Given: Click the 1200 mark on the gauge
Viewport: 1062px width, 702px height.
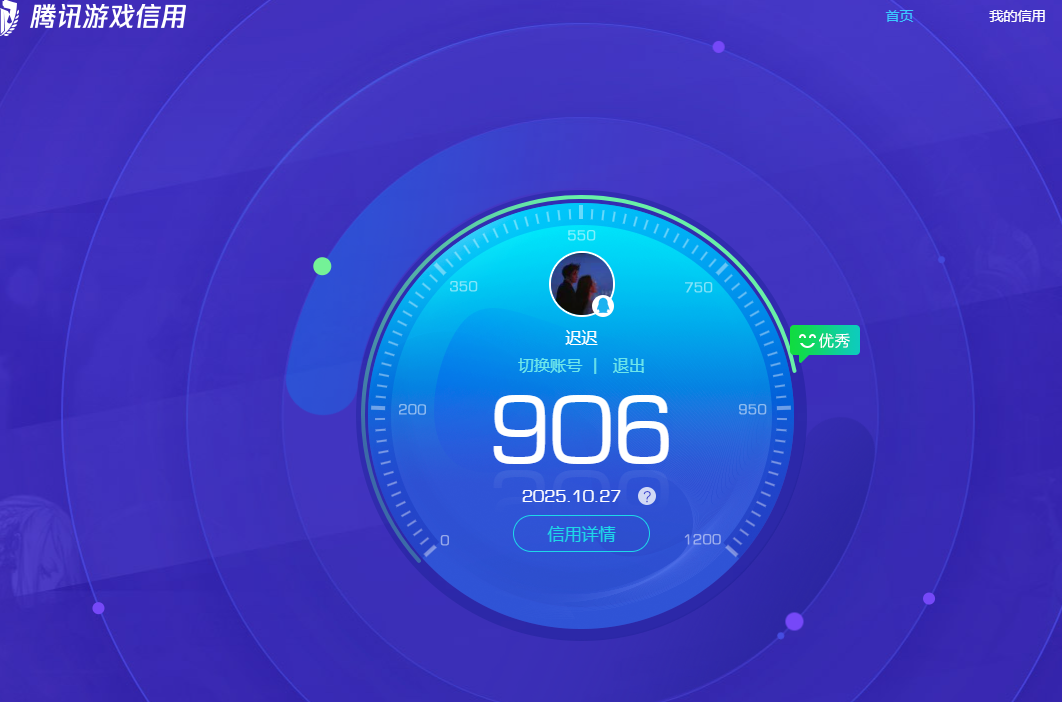Looking at the screenshot, I should [702, 540].
